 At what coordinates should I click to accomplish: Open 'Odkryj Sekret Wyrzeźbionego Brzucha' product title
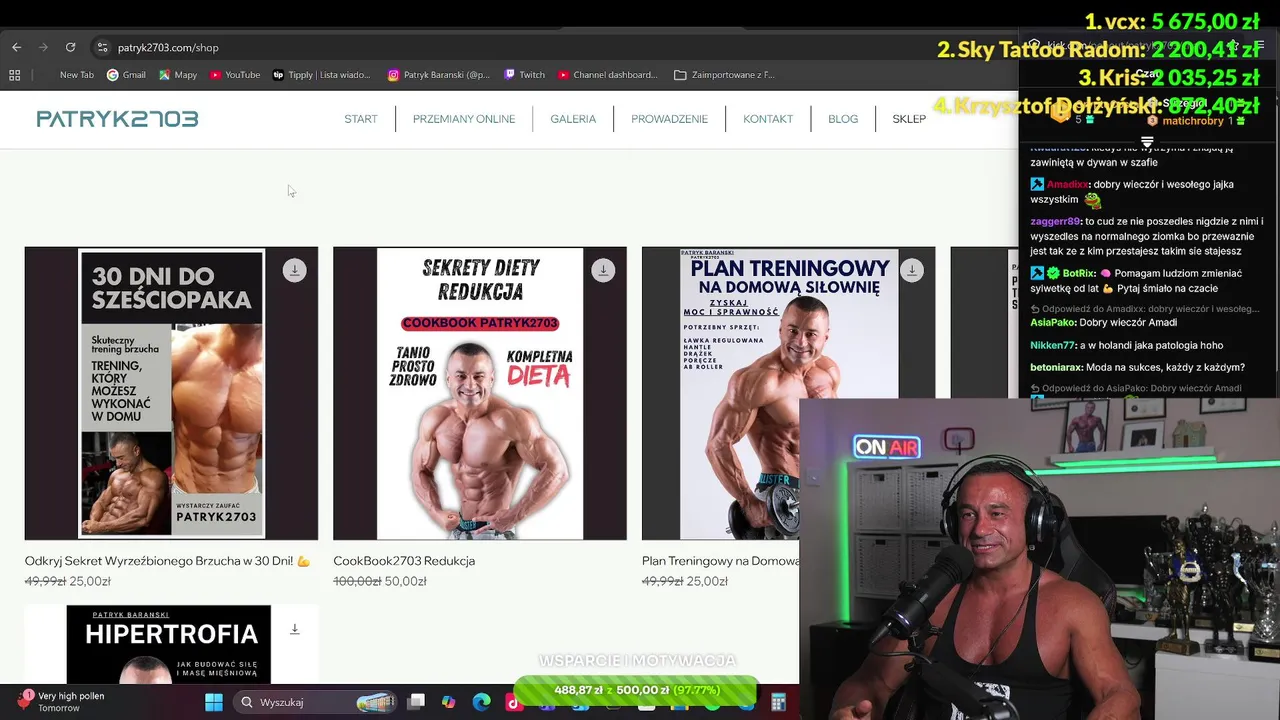(x=167, y=561)
